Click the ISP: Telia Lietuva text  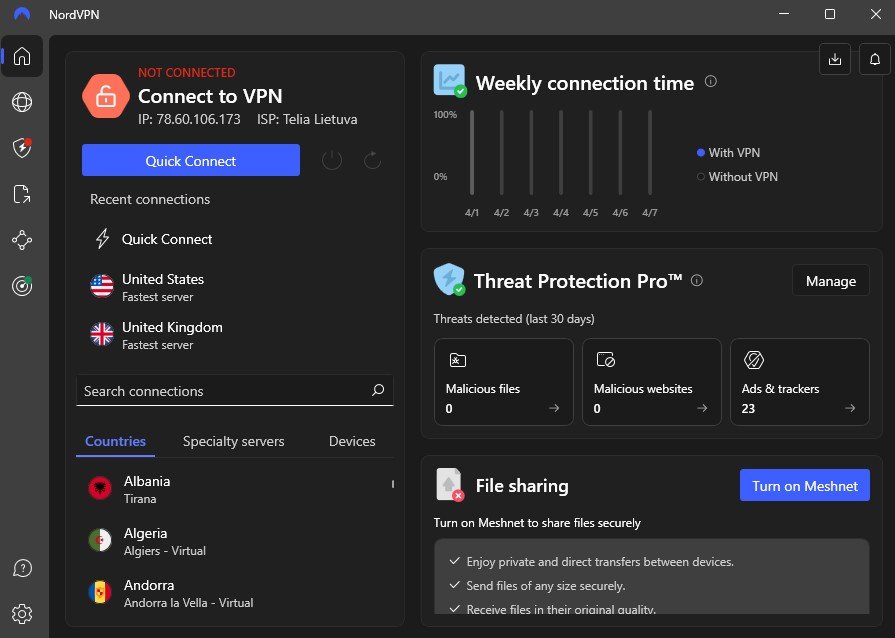coord(307,119)
